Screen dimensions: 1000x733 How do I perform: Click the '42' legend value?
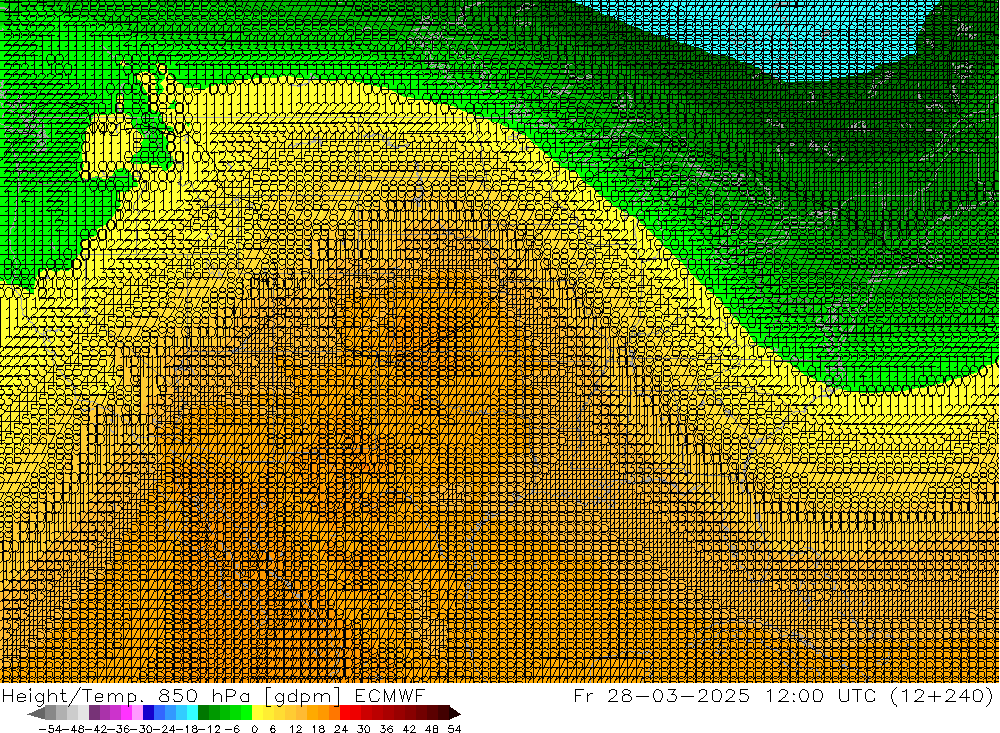pos(409,729)
